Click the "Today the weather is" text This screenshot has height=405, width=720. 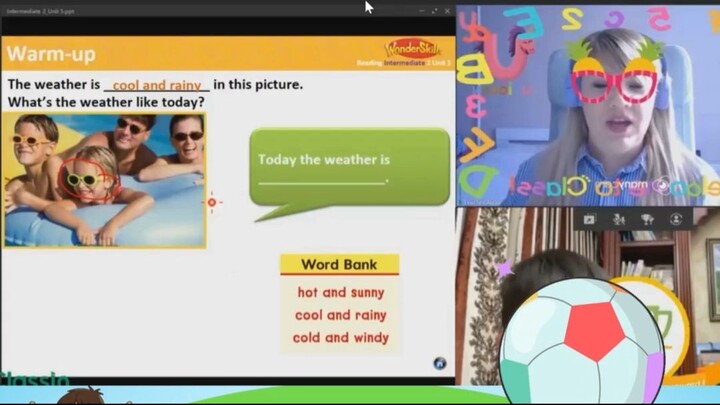[324, 159]
